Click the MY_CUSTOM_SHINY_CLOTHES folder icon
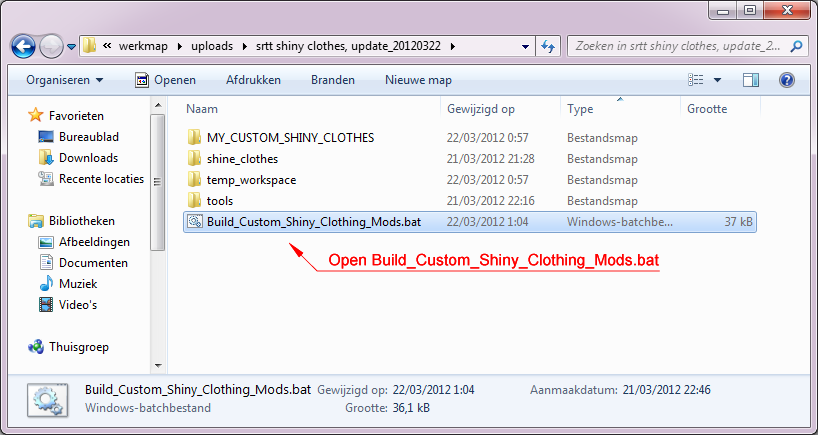Image resolution: width=818 pixels, height=435 pixels. tap(194, 138)
